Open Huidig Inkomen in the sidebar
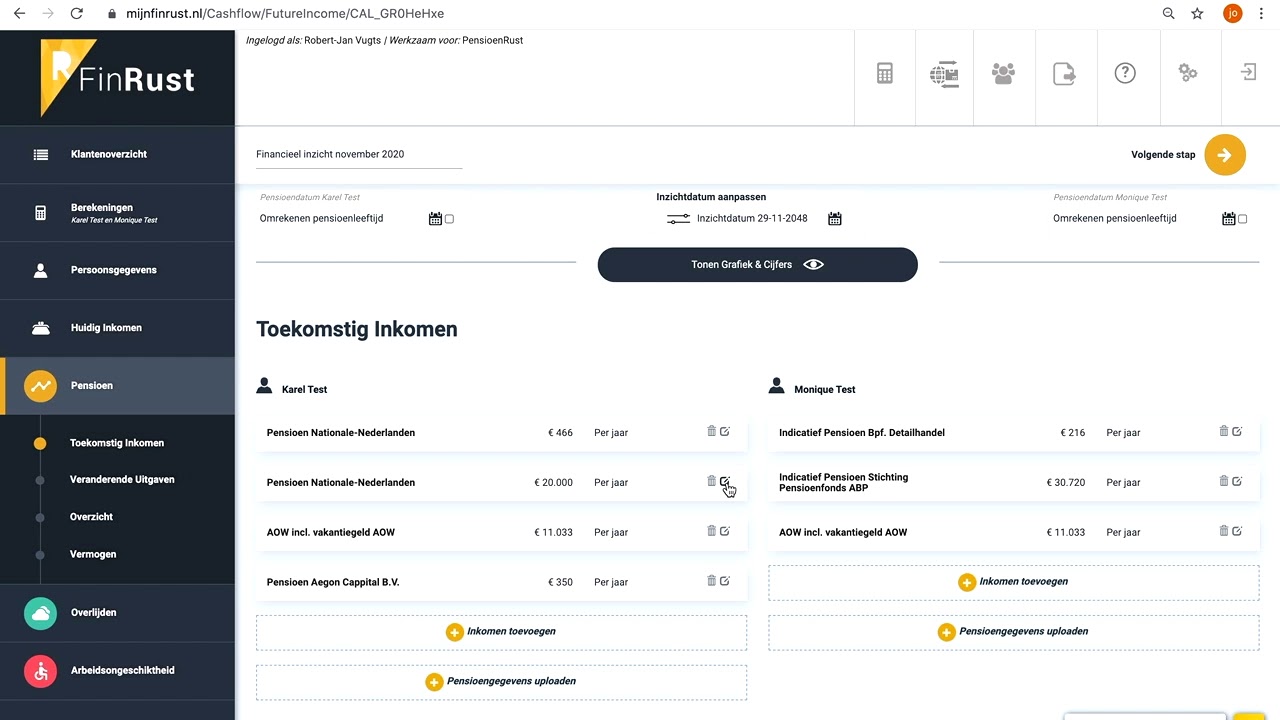Screen dimensions: 1280x720 pos(106,328)
